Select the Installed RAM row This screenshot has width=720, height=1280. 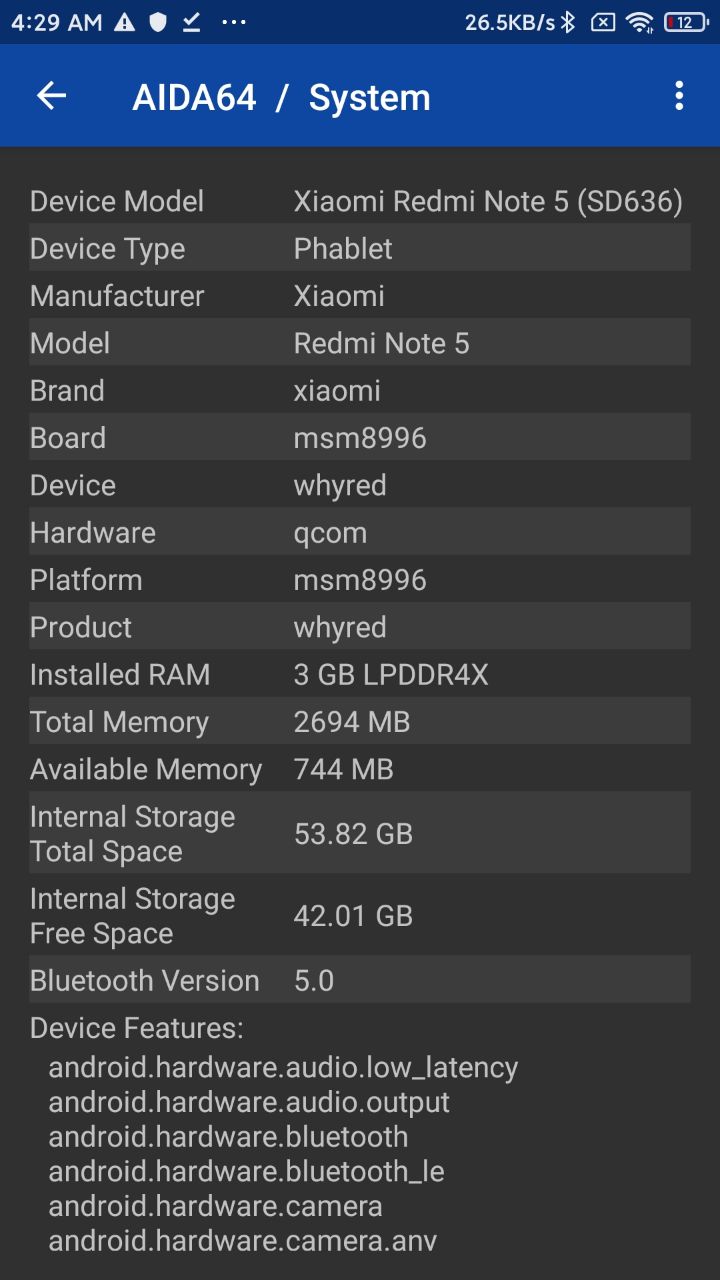(x=360, y=674)
